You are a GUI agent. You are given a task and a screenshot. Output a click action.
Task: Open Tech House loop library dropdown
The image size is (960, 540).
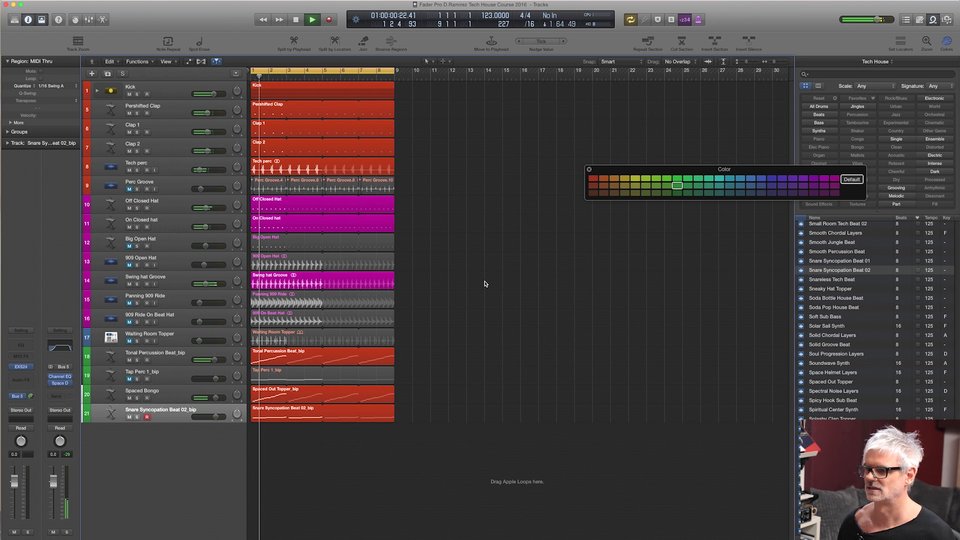877,61
